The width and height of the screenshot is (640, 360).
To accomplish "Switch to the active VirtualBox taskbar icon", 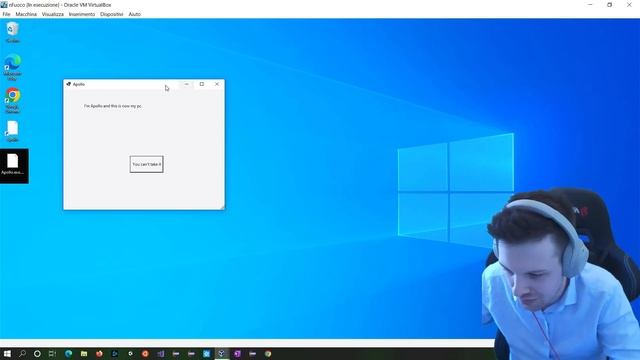I will click(222, 353).
